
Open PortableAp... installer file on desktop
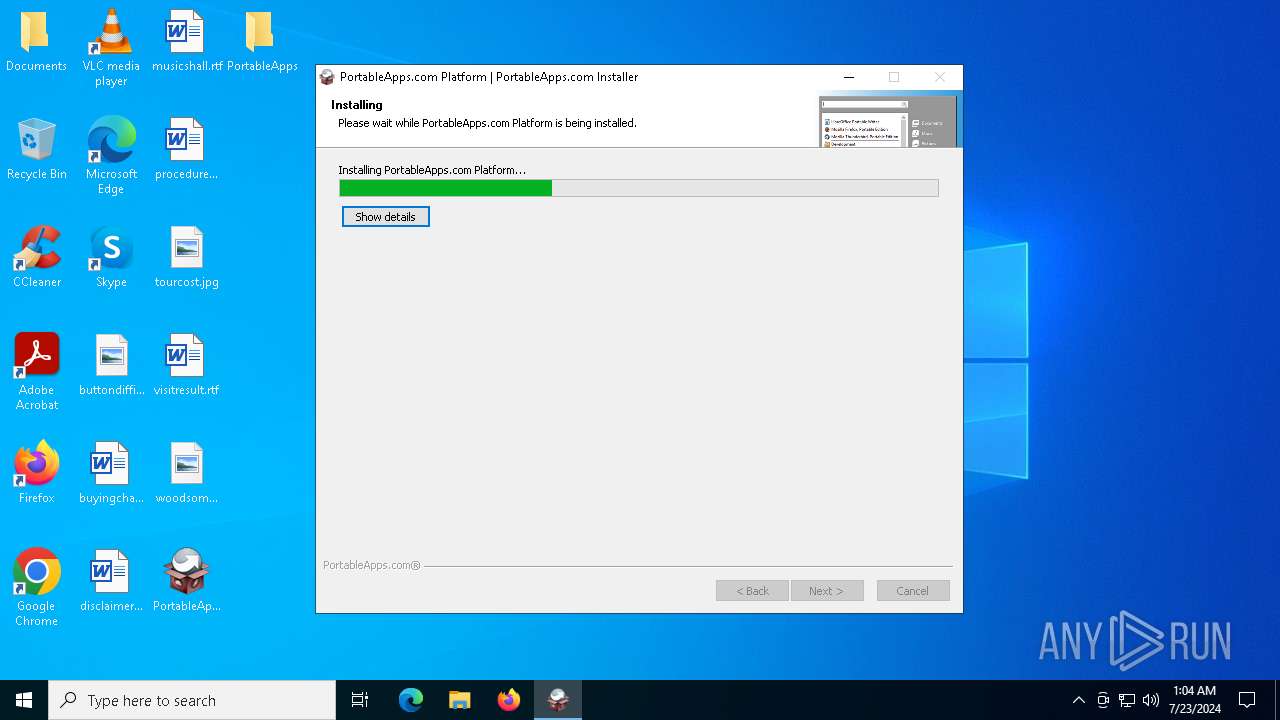coord(186,581)
